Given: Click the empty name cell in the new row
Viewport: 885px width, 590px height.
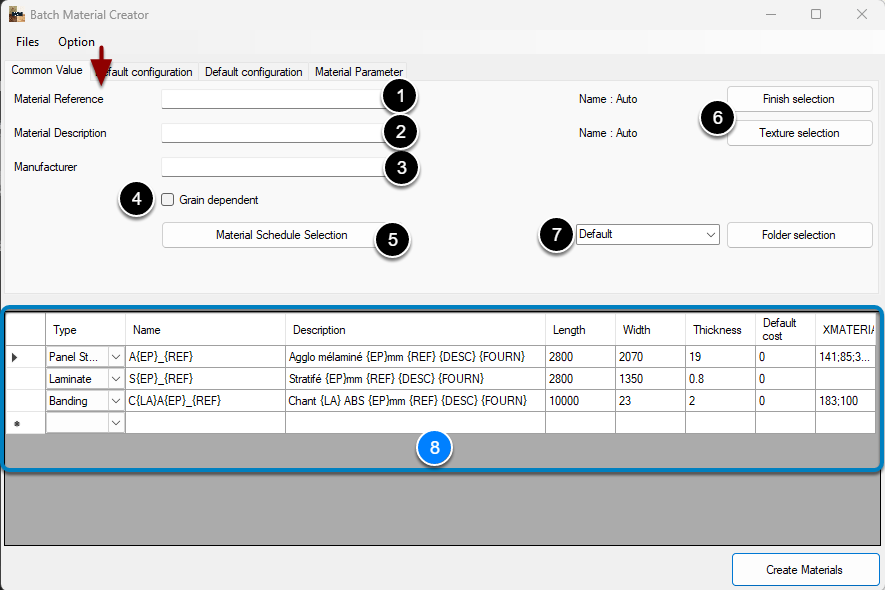Looking at the screenshot, I should pos(205,423).
